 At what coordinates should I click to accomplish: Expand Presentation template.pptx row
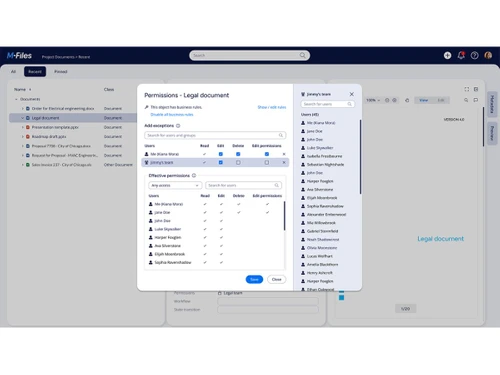(23, 127)
